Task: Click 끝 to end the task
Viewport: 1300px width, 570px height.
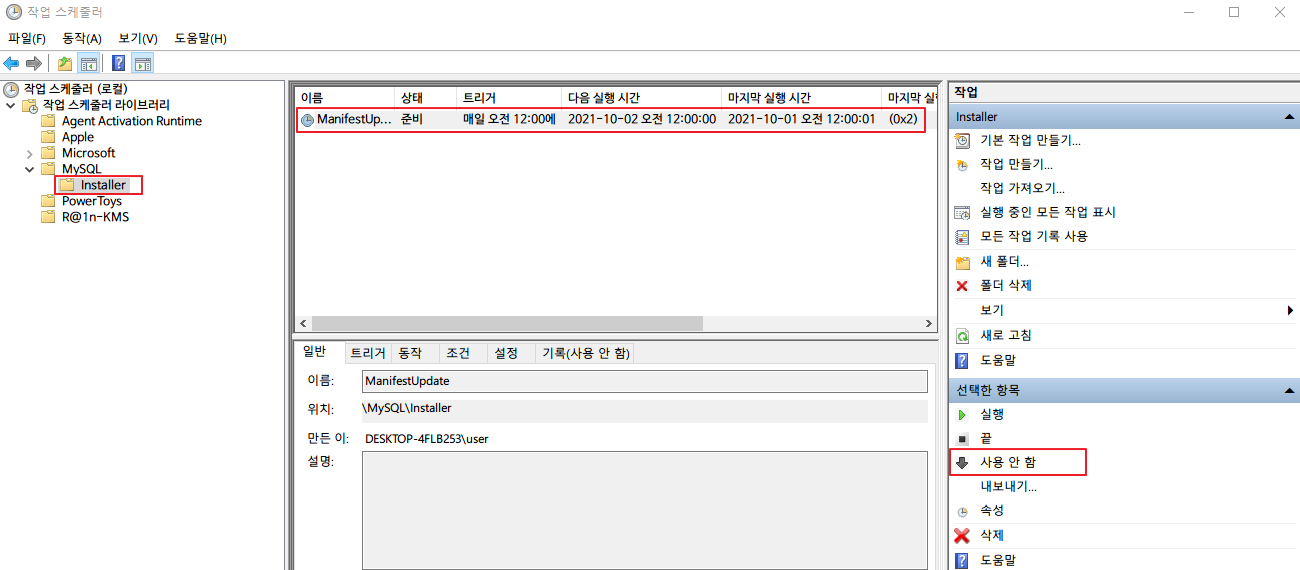Action: pos(986,438)
